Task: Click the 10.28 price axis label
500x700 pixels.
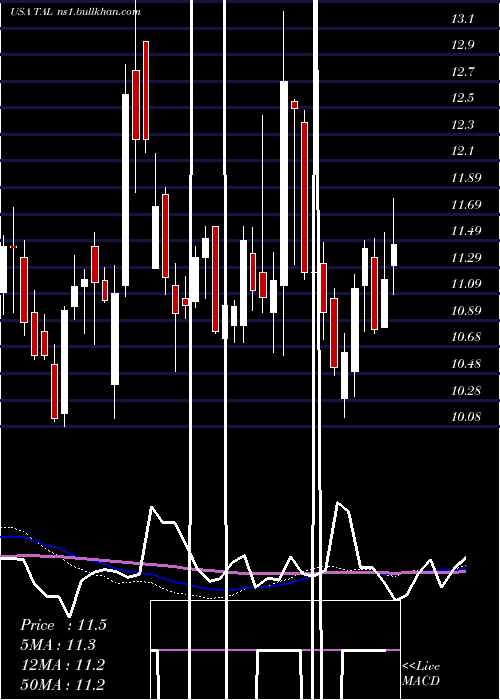Action: click(x=466, y=390)
